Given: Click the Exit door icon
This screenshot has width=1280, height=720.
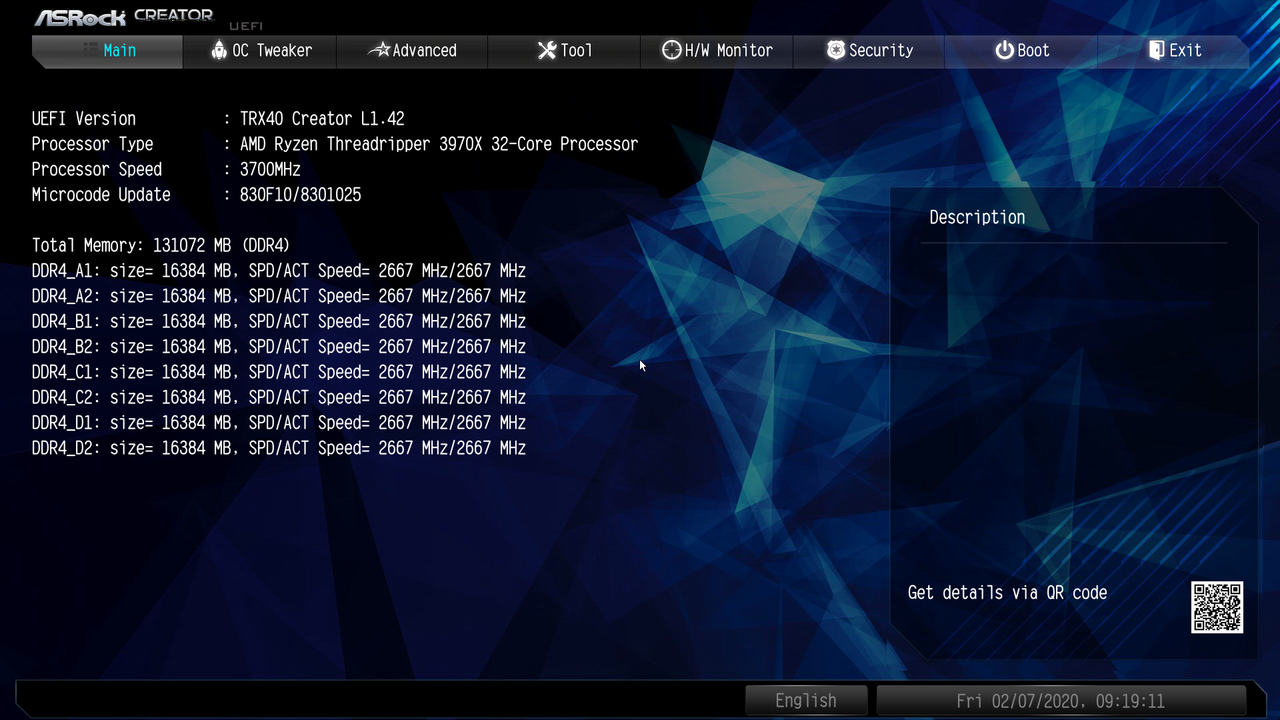Looking at the screenshot, I should [x=1157, y=50].
